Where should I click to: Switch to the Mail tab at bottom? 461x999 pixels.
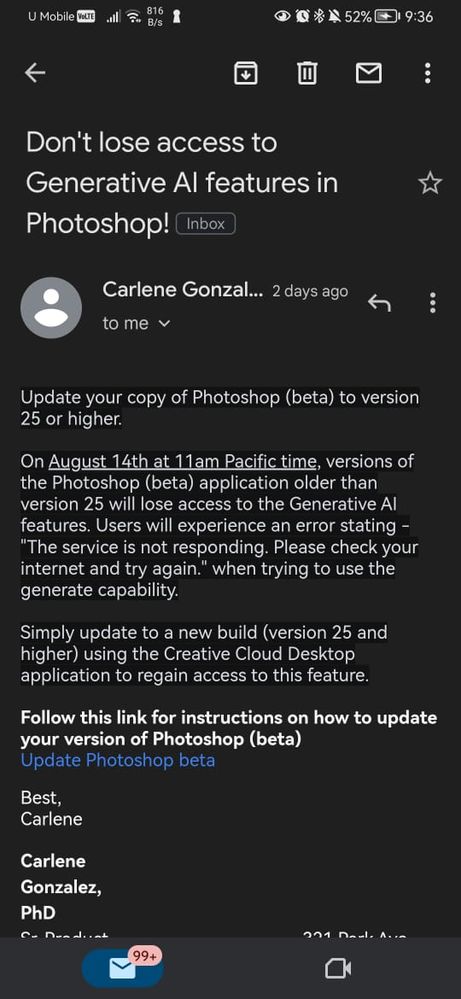point(122,968)
